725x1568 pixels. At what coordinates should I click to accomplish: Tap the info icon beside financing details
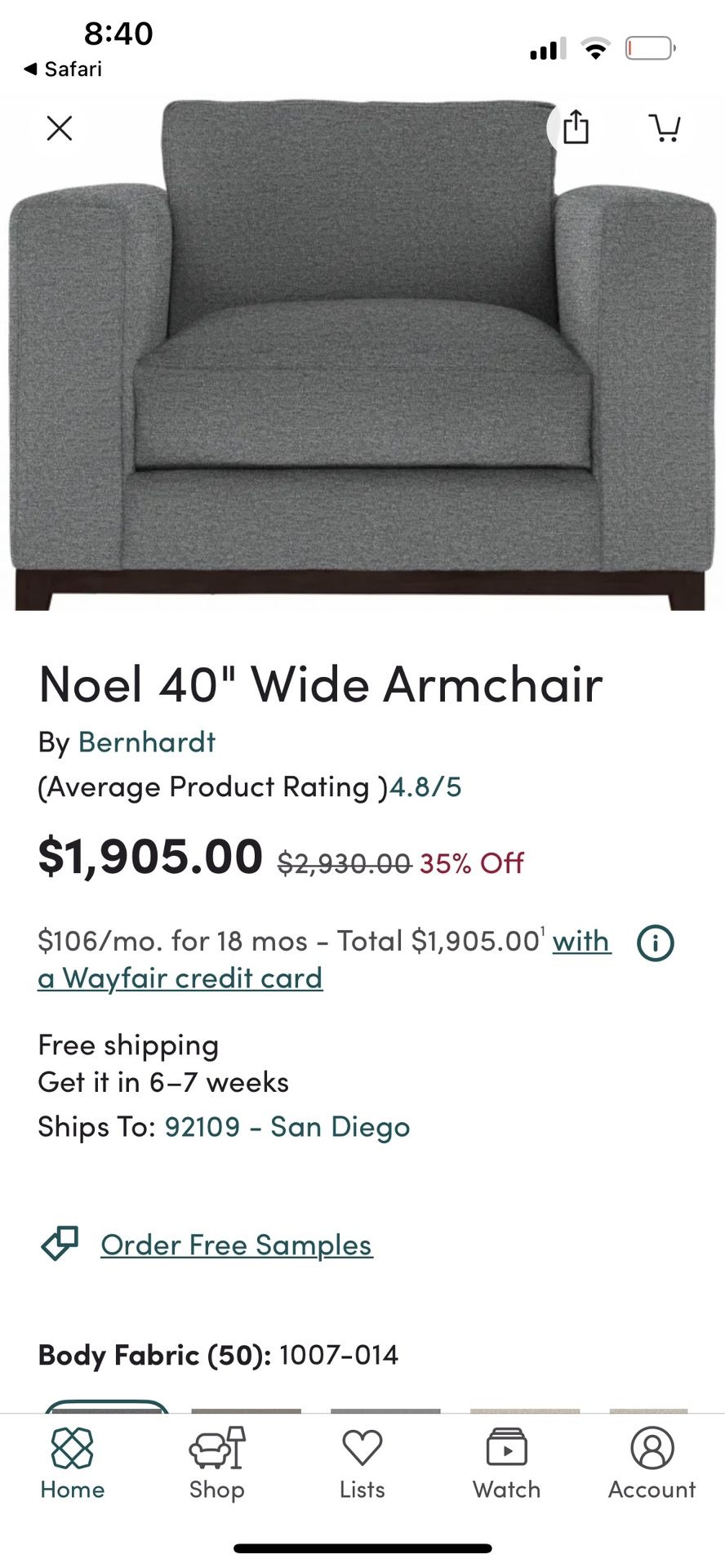[654, 942]
